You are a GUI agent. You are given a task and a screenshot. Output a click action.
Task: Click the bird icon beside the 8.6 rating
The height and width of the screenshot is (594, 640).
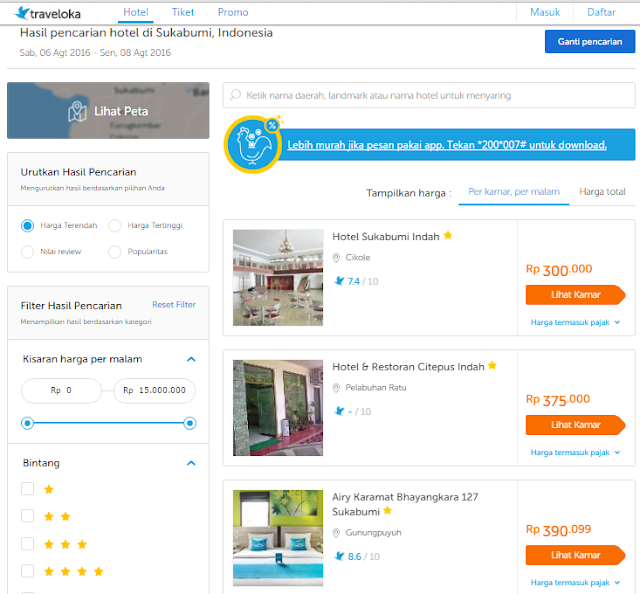(x=339, y=556)
